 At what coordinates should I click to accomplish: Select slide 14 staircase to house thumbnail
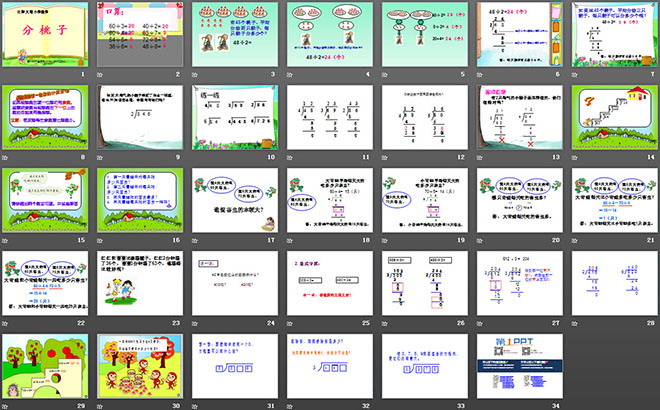[615, 117]
